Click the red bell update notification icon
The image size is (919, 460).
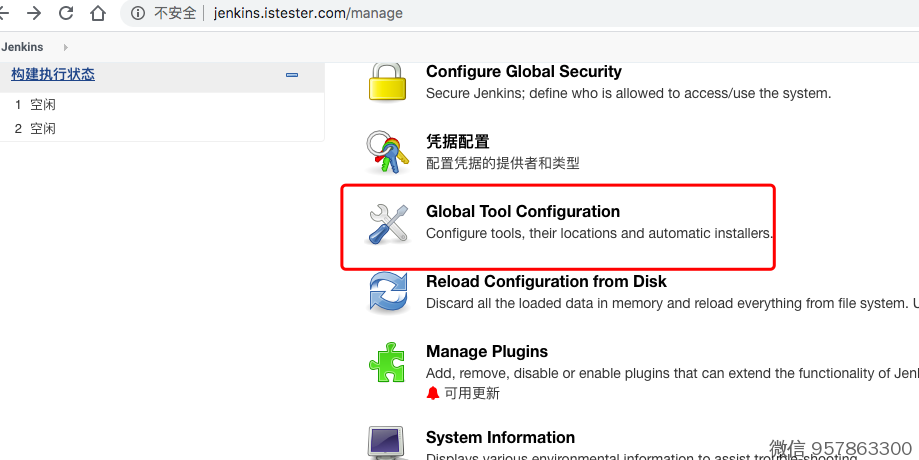coord(433,393)
